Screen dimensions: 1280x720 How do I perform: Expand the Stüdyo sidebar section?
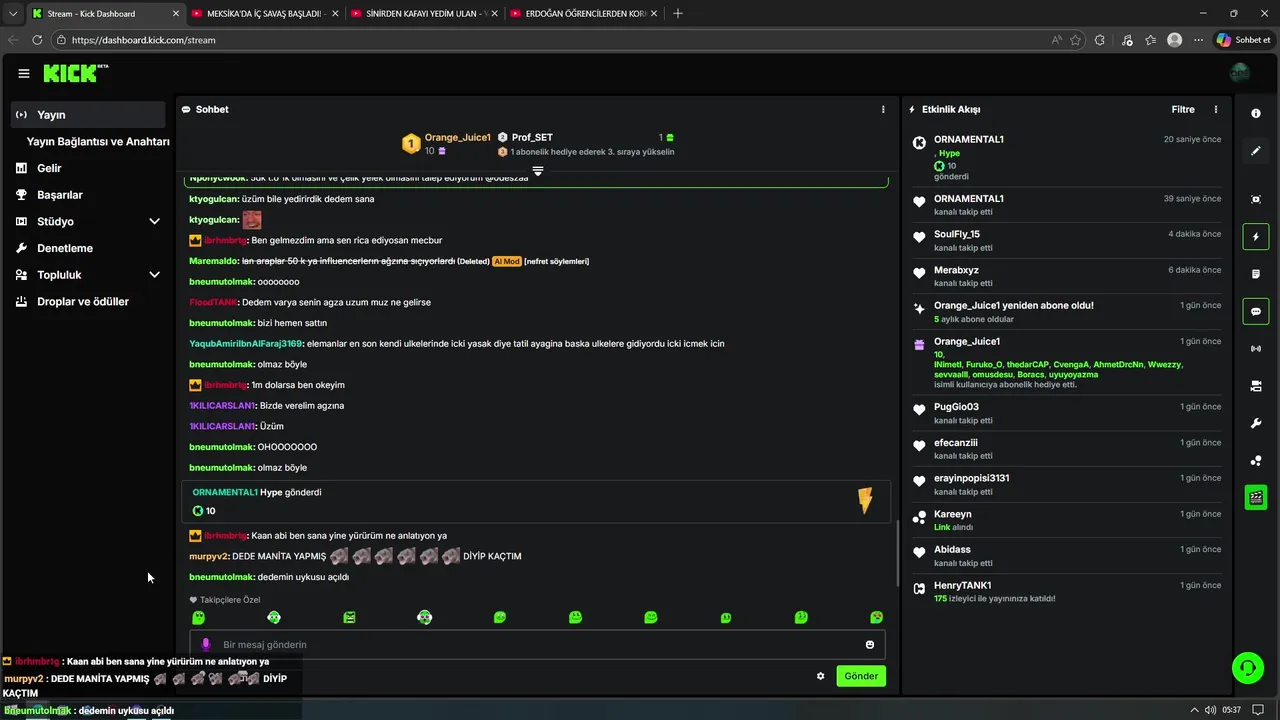click(154, 221)
